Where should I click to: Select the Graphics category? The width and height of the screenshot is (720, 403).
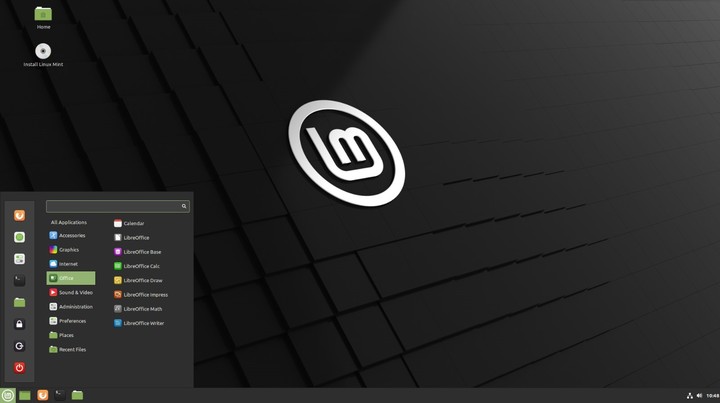coord(69,250)
